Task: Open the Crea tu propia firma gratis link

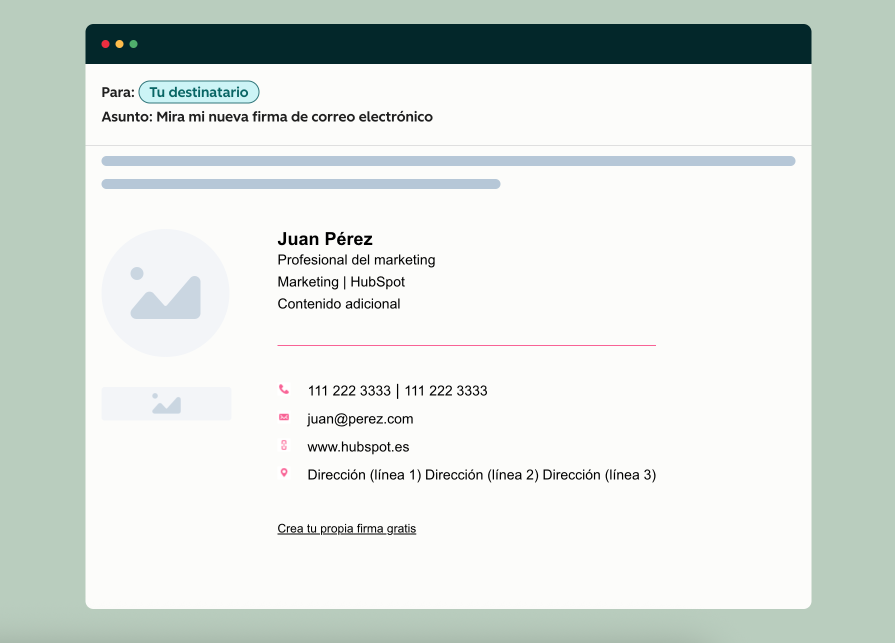Action: pyautogui.click(x=347, y=528)
